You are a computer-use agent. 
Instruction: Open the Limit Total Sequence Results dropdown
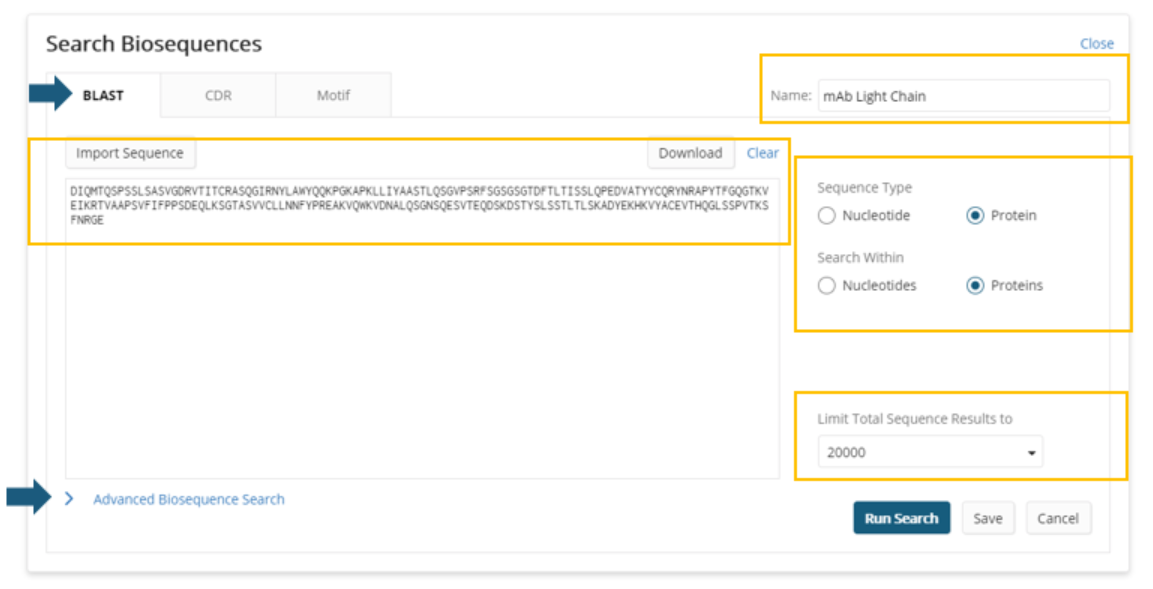click(929, 452)
